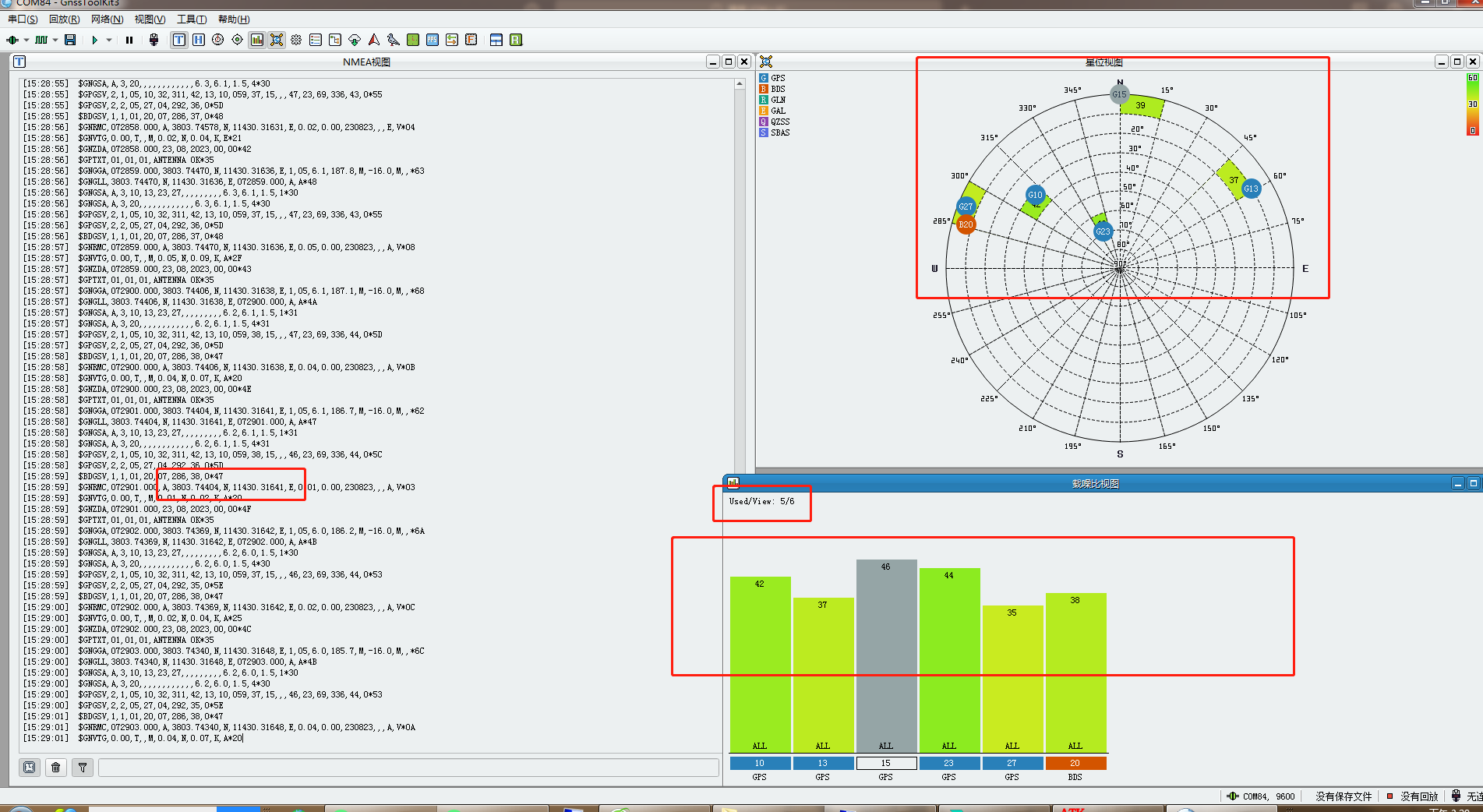Open the serial port connect dropdown arrow
This screenshot has height=812, width=1483.
coord(26,40)
